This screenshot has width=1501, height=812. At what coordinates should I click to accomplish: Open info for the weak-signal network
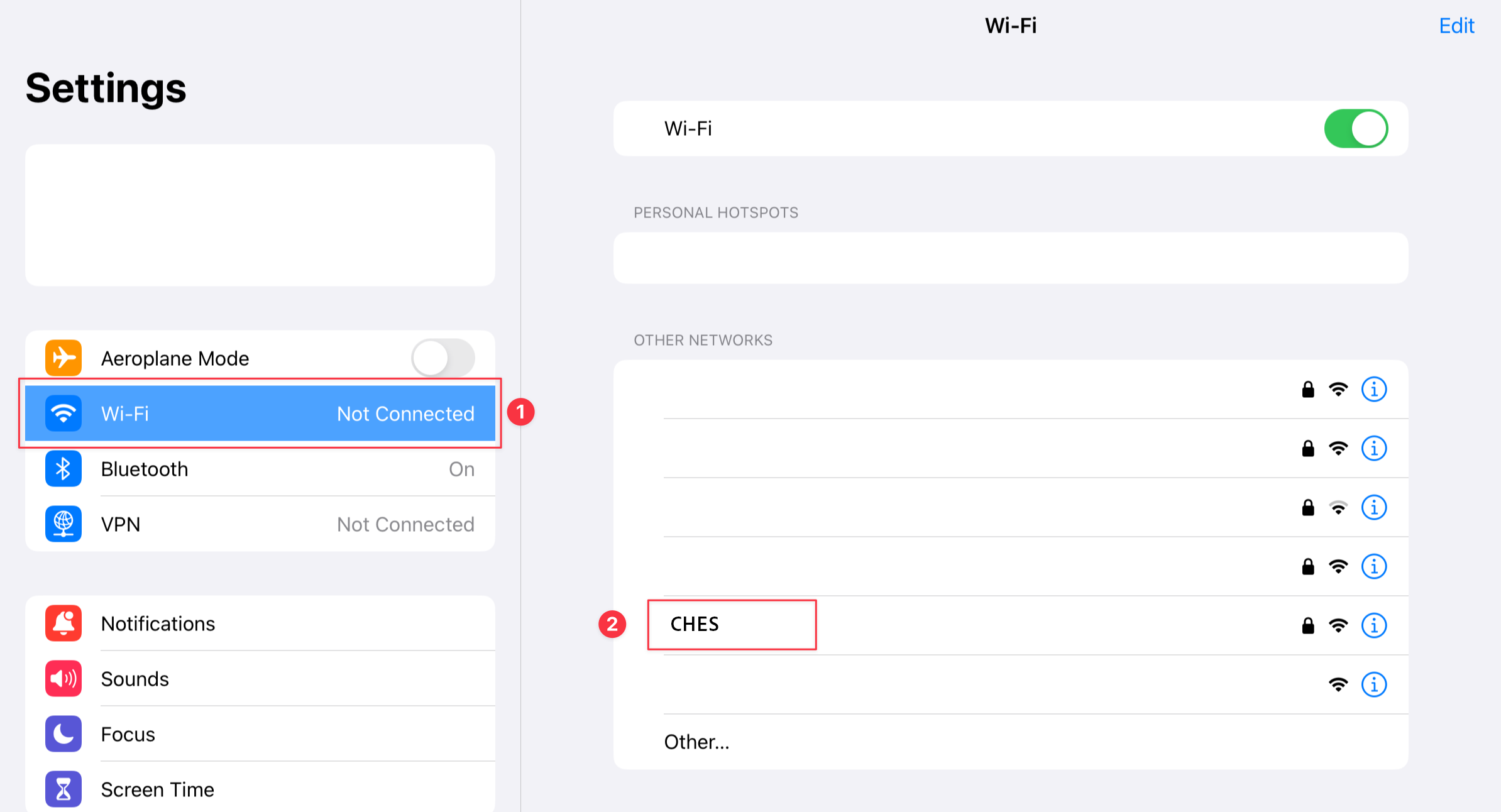point(1373,507)
